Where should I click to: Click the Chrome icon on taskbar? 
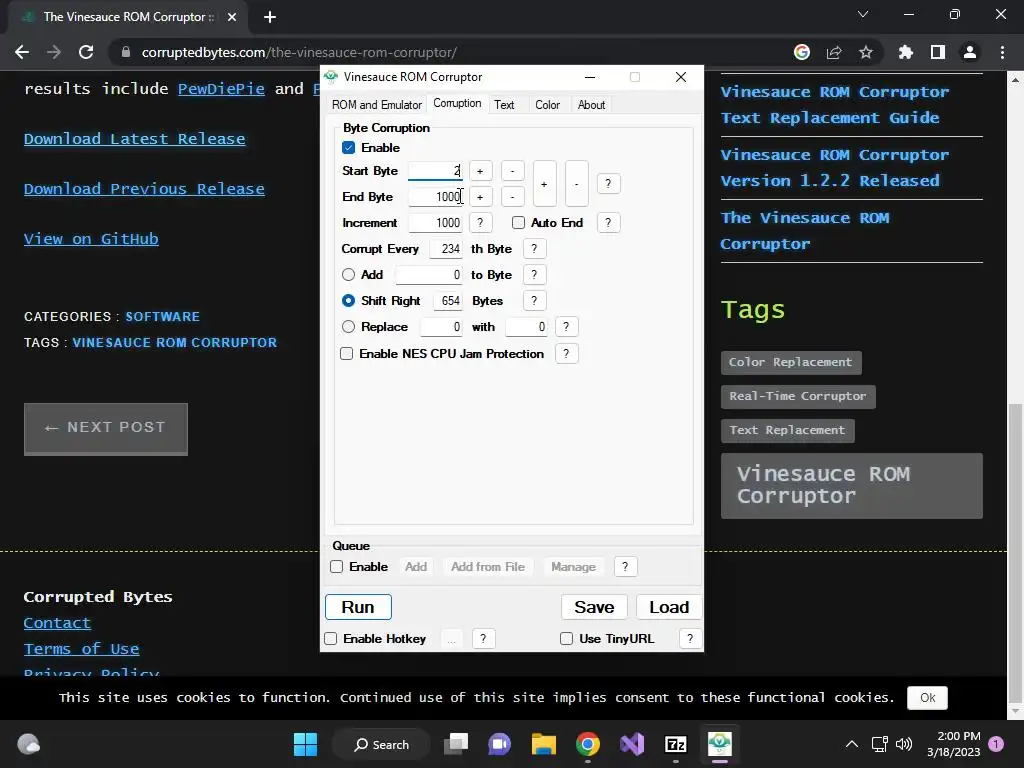pos(588,744)
